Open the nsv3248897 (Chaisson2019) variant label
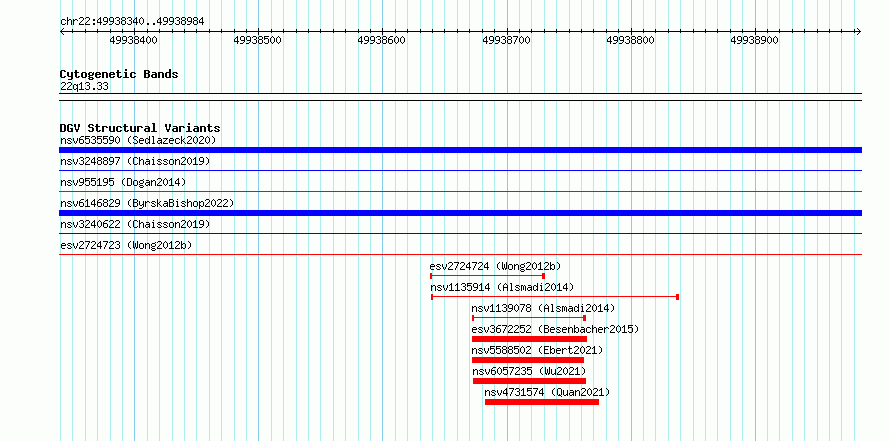This screenshot has height=441, width=890. (135, 161)
